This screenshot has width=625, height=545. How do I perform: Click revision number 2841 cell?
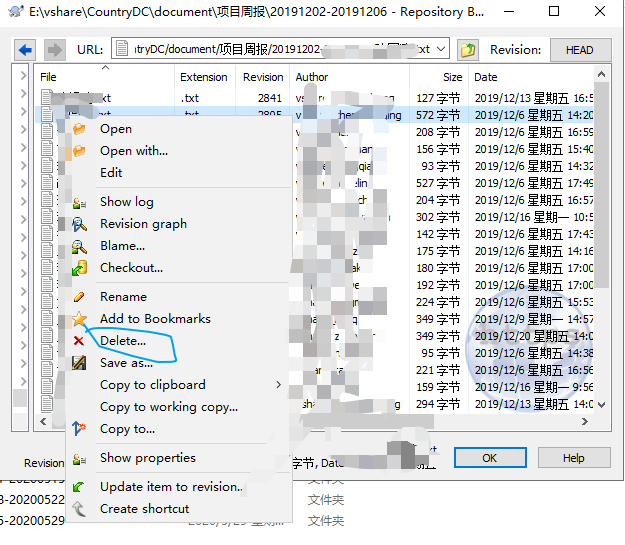tap(270, 98)
